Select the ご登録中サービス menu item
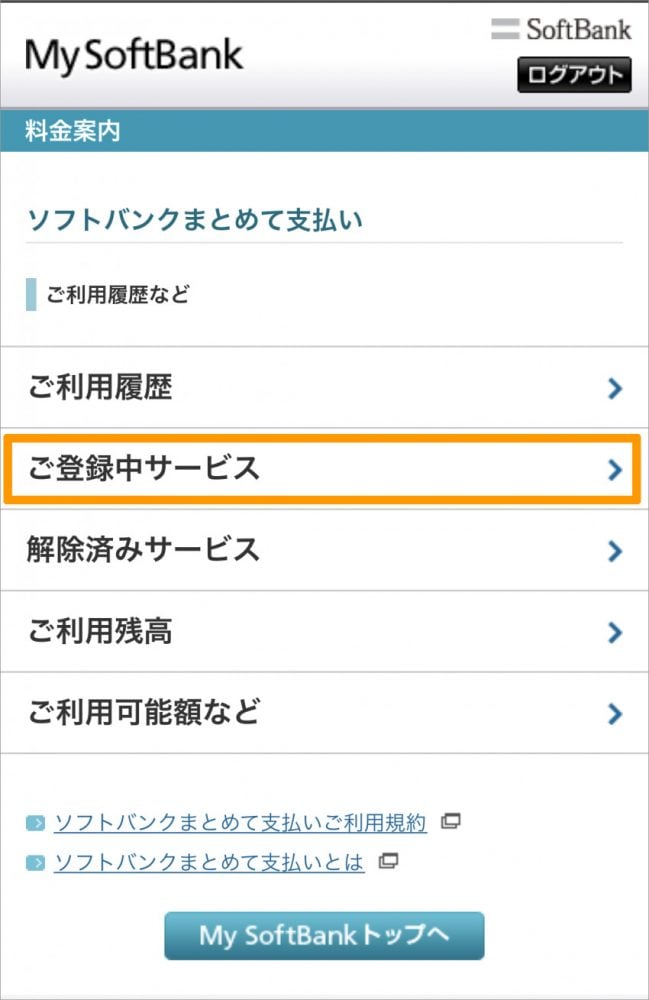 coord(144,469)
